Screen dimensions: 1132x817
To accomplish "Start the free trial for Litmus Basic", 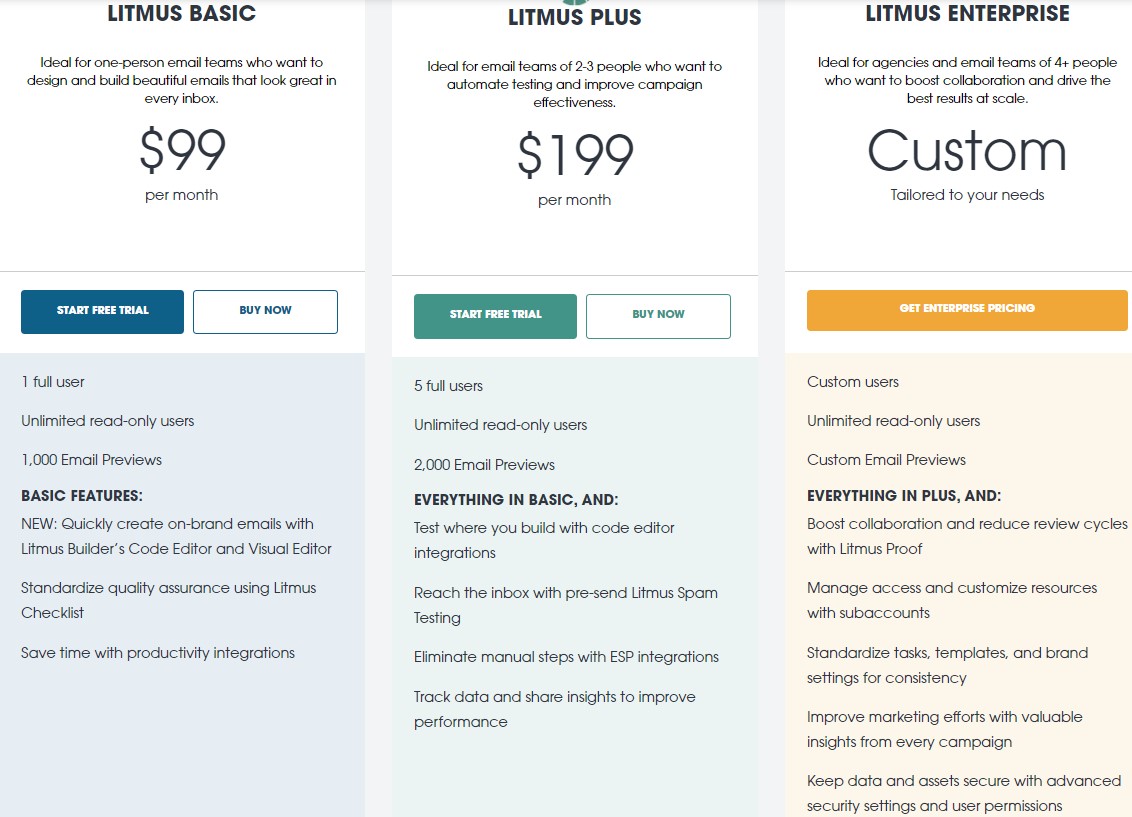I will (x=102, y=311).
